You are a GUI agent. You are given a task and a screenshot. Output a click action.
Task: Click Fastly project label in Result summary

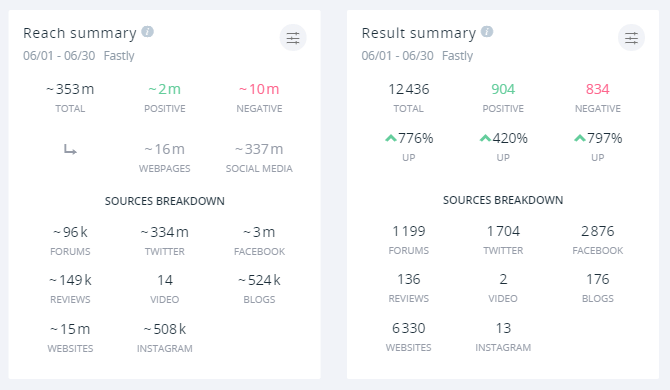point(457,56)
